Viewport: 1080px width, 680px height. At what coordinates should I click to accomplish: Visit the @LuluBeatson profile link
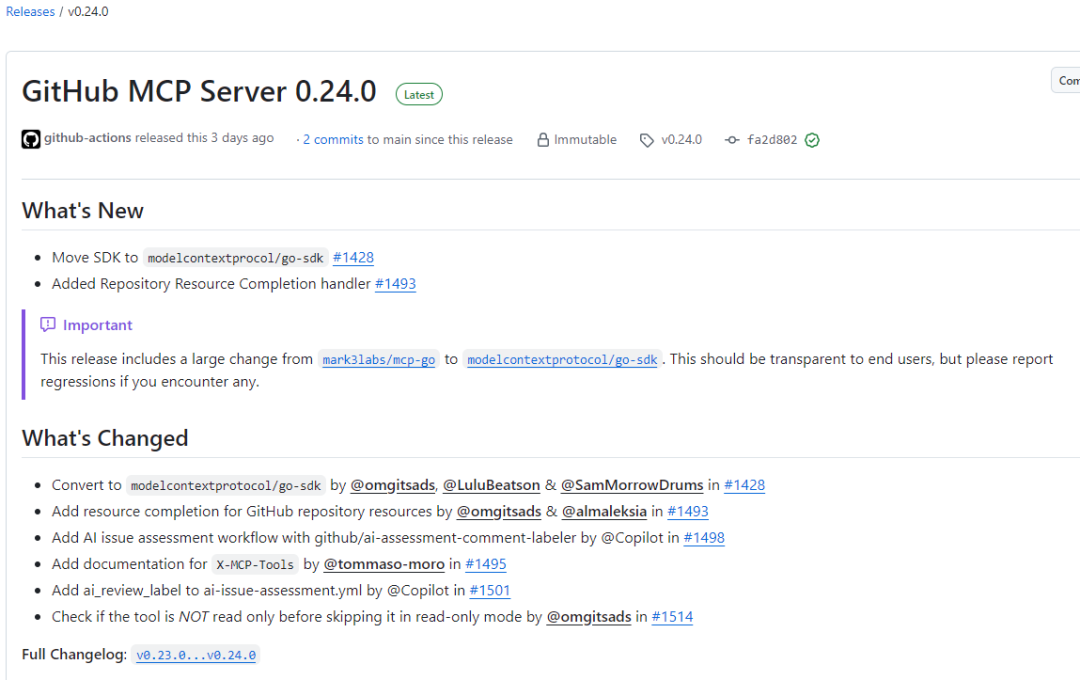point(491,485)
